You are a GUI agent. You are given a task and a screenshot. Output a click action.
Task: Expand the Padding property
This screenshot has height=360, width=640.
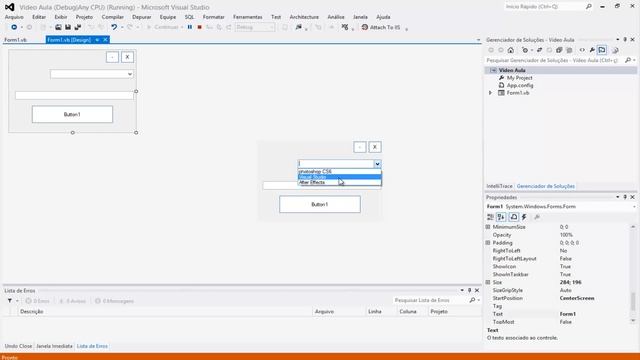point(488,243)
